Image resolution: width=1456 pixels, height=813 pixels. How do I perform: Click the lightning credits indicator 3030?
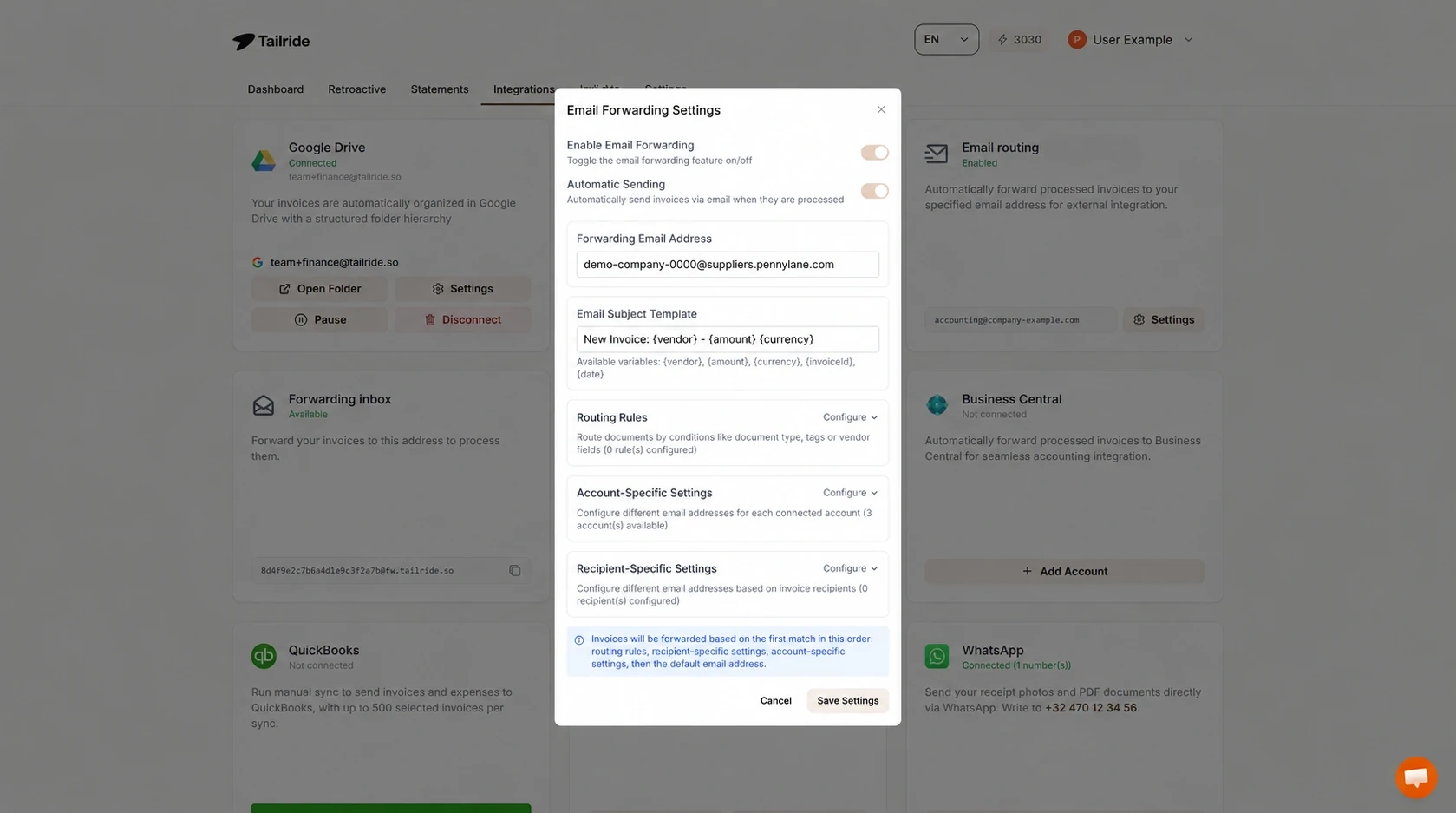click(1019, 40)
